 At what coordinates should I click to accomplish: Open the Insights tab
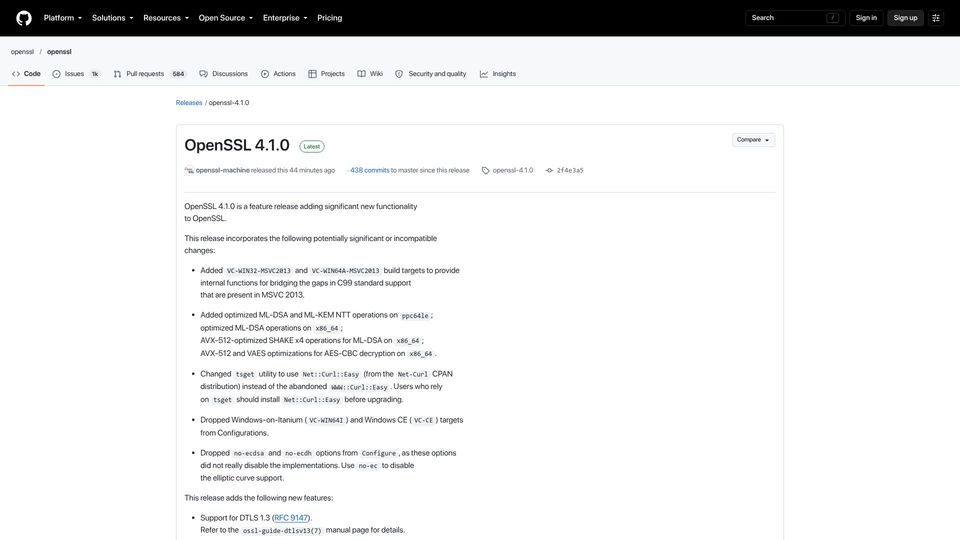tap(498, 74)
